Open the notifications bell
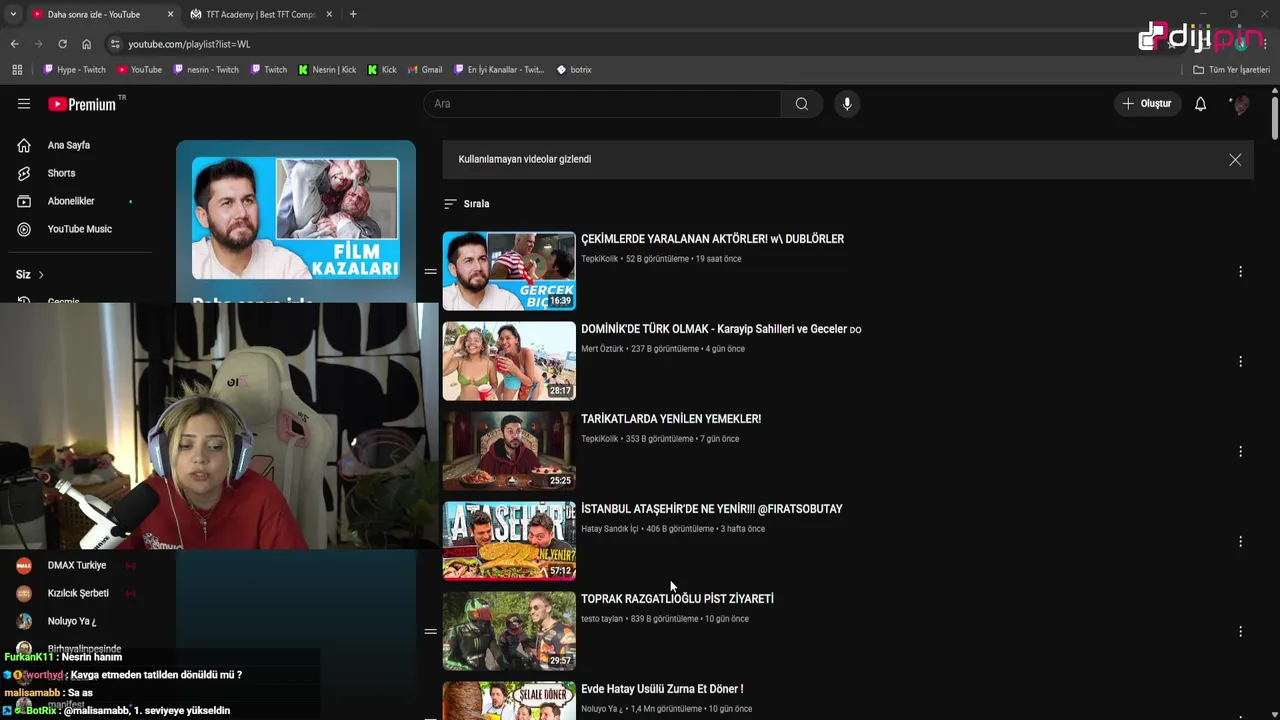Screen dimensions: 1280x720 [1200, 104]
